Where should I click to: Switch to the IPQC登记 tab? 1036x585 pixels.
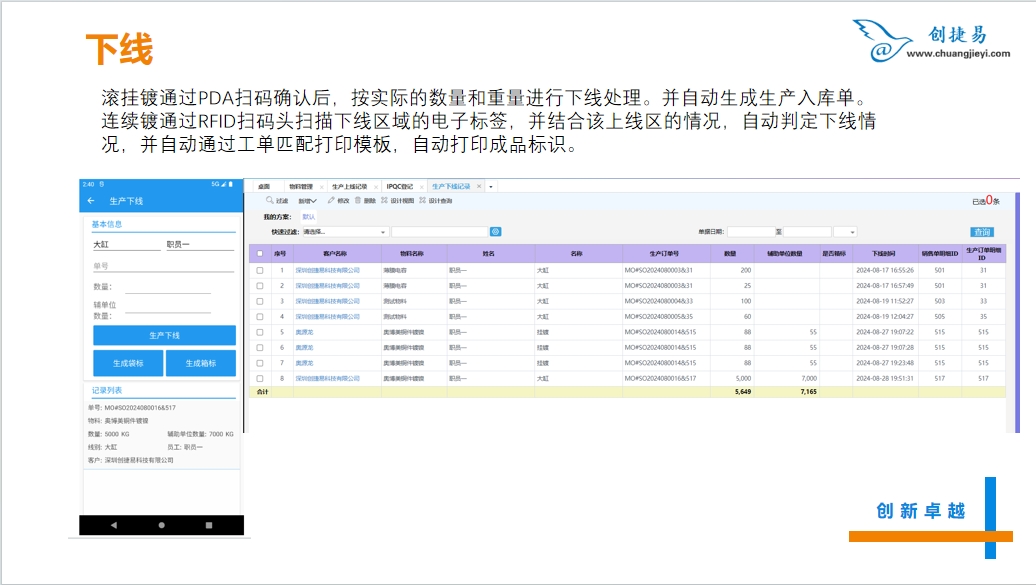pos(401,186)
